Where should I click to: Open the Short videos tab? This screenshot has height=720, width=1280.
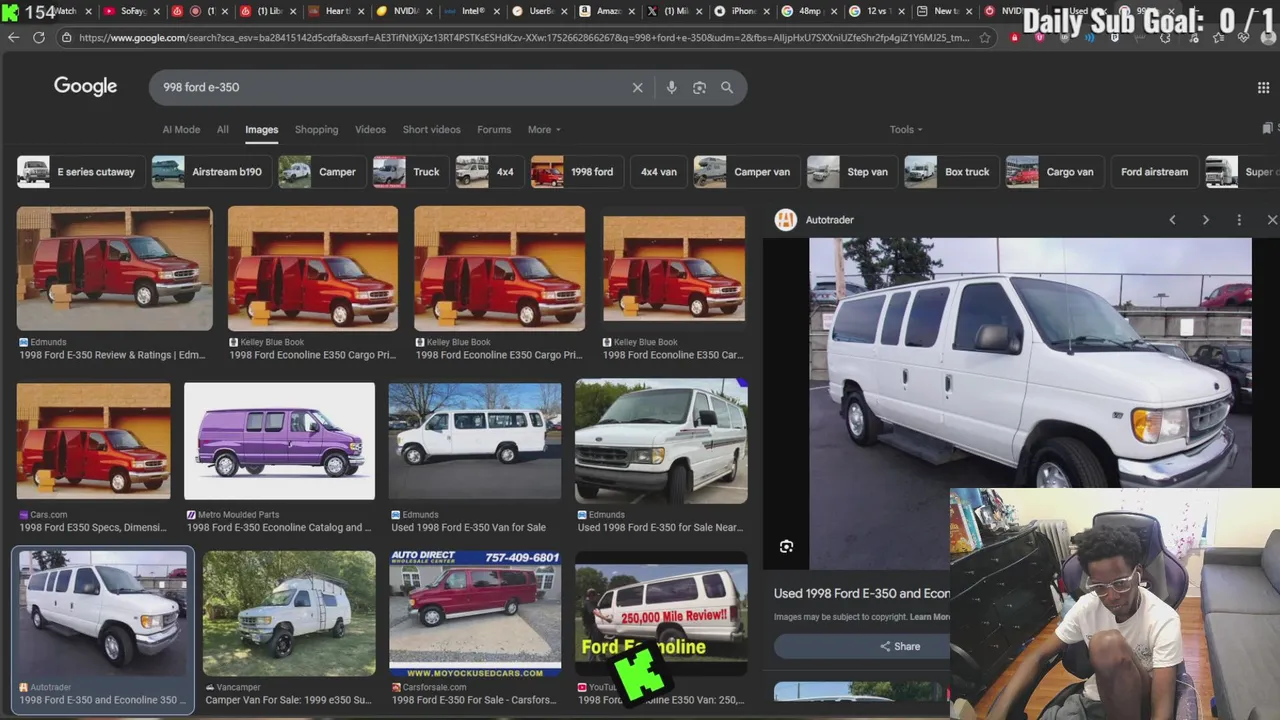coord(431,130)
